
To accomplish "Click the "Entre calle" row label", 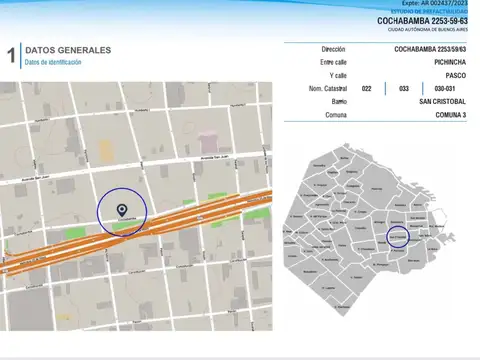I will (333, 62).
